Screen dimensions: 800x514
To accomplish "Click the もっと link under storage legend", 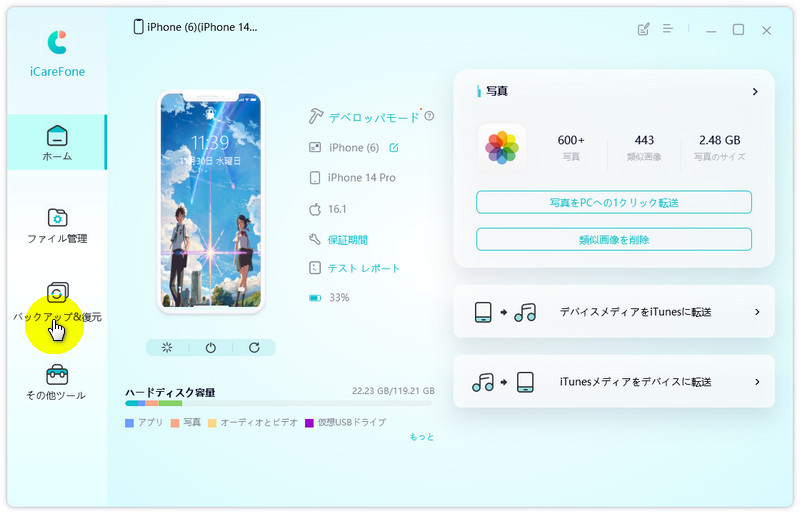I will pyautogui.click(x=422, y=437).
